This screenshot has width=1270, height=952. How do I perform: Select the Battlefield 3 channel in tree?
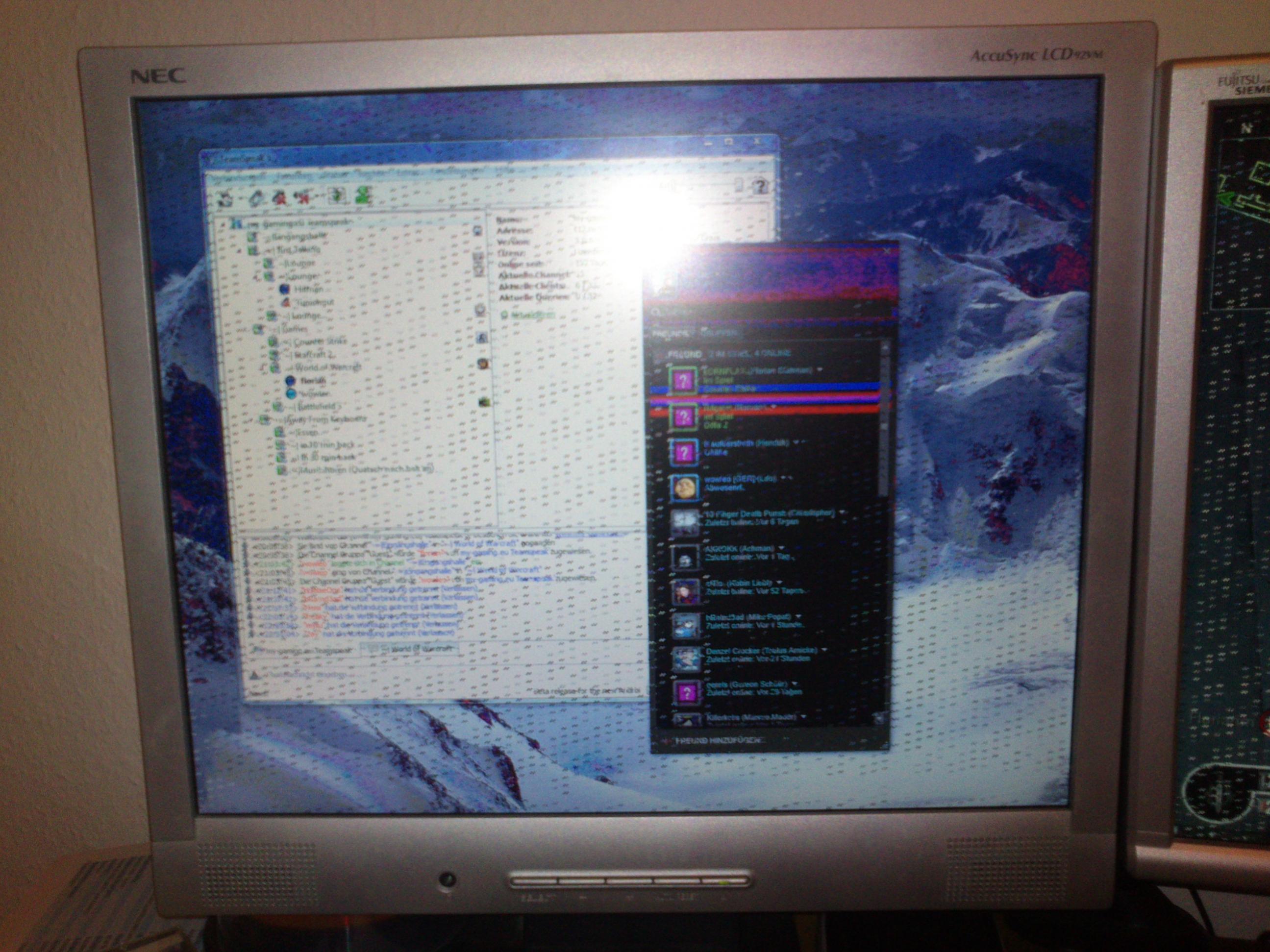[318, 406]
